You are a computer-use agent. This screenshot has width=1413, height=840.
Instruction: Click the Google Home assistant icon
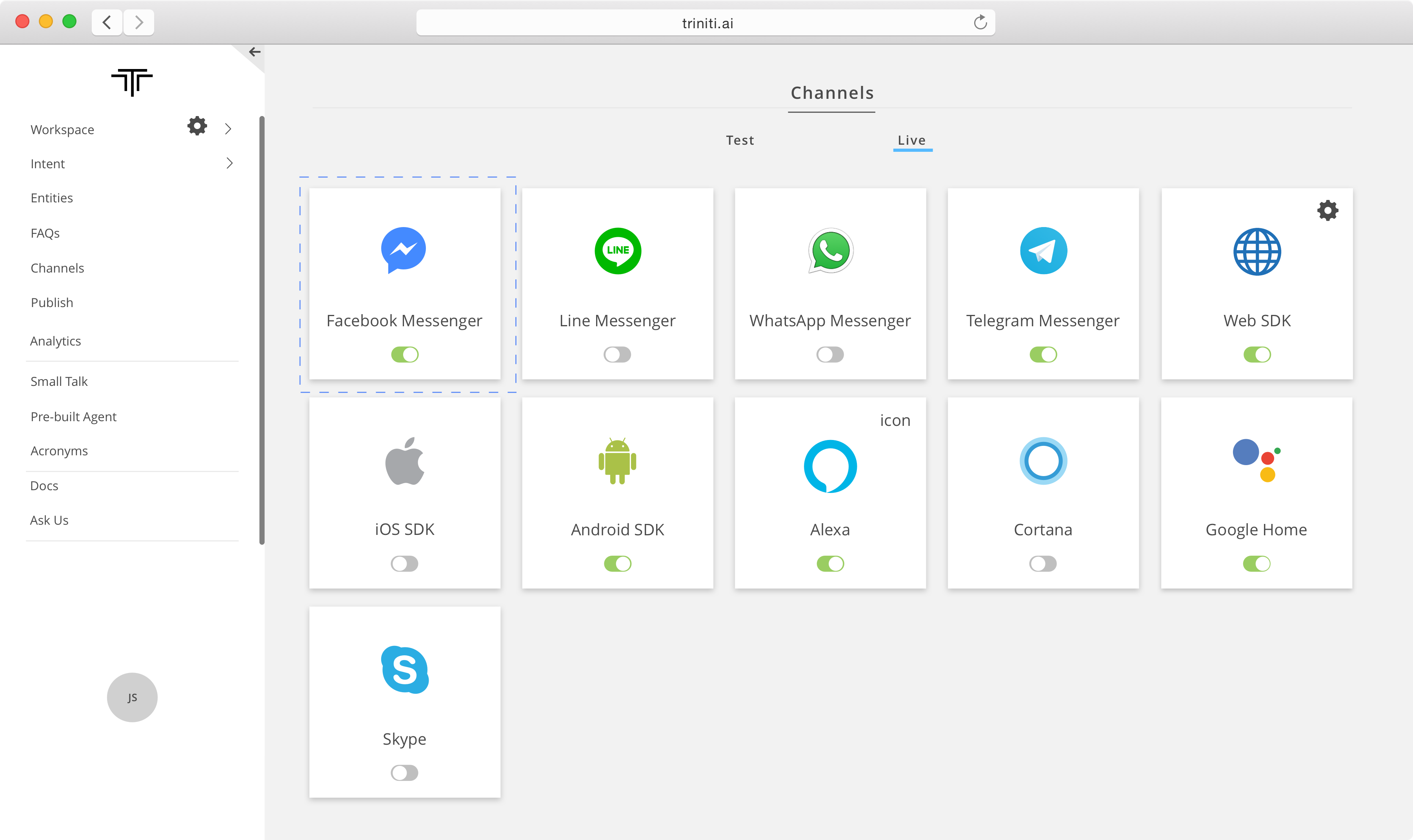click(1256, 460)
